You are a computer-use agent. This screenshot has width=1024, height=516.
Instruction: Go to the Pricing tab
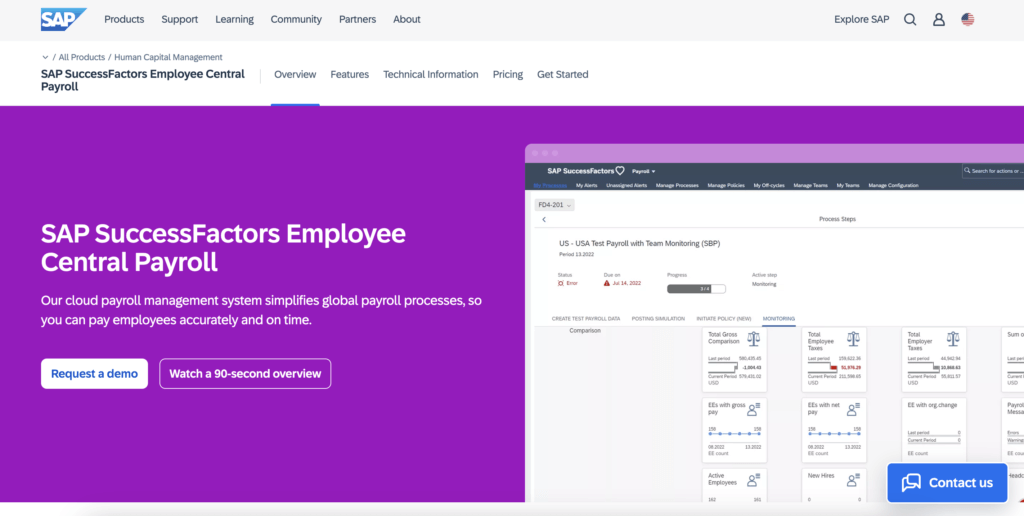[508, 75]
